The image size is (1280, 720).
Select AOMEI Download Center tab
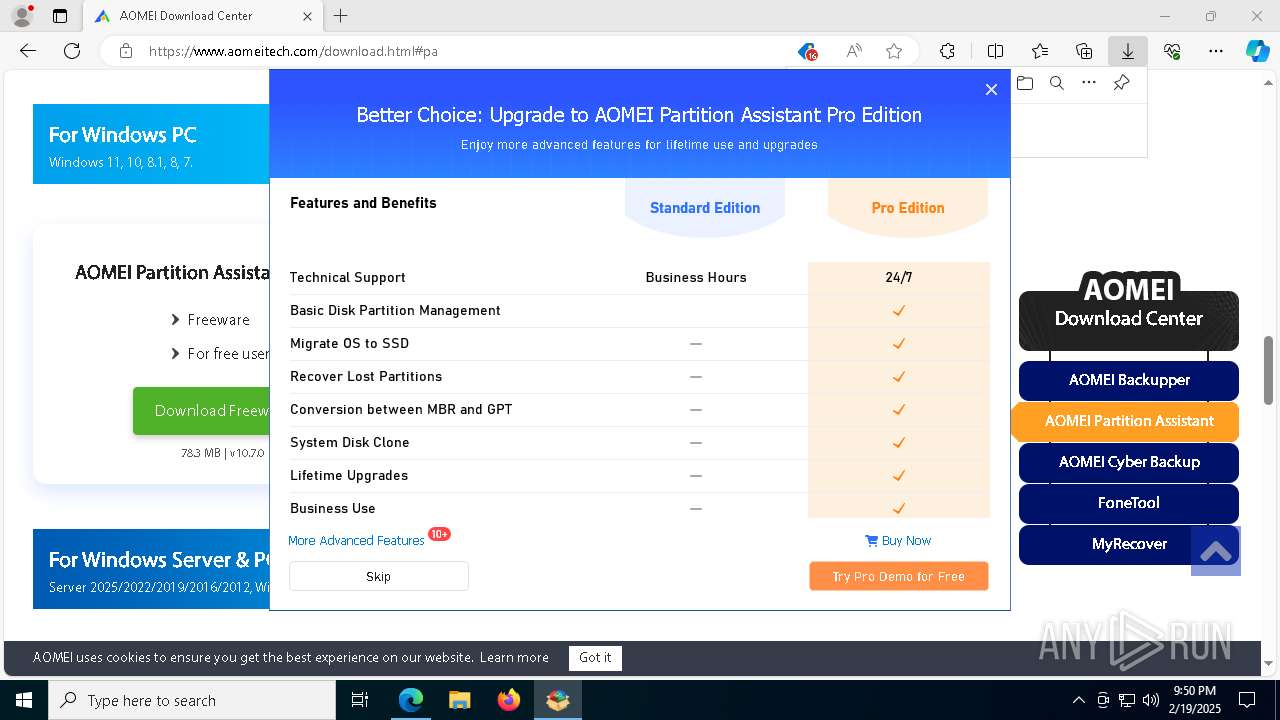coord(201,16)
